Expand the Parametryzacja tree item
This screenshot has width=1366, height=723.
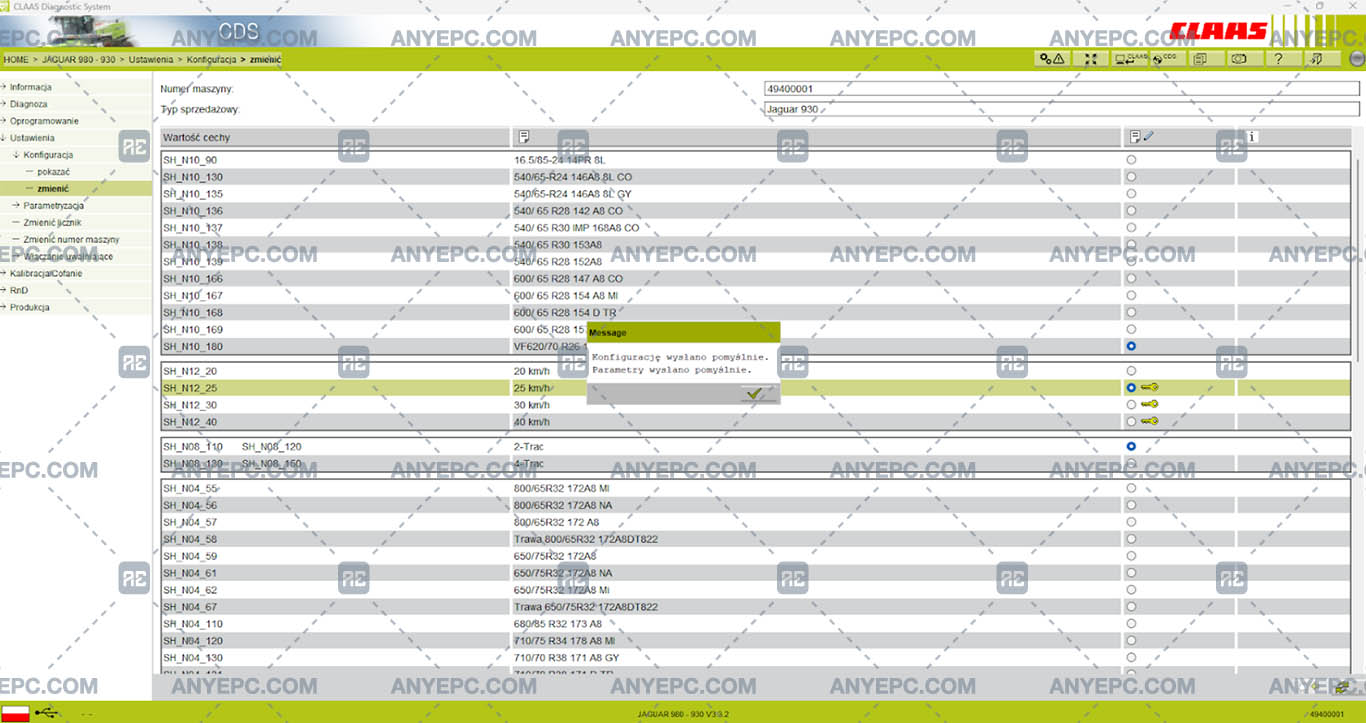(x=53, y=205)
